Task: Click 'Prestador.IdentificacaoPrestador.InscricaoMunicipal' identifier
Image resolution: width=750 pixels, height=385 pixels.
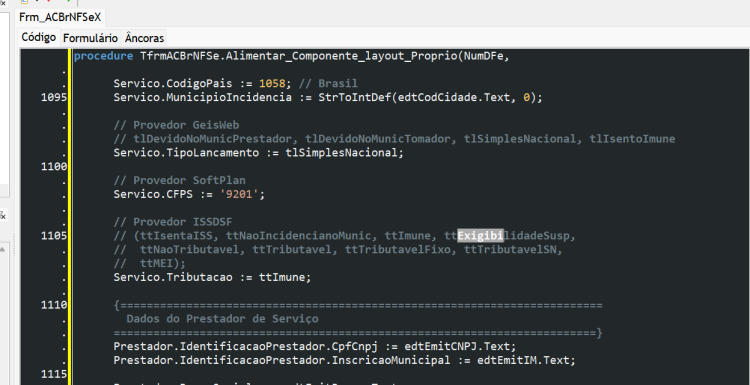Action: pos(282,360)
